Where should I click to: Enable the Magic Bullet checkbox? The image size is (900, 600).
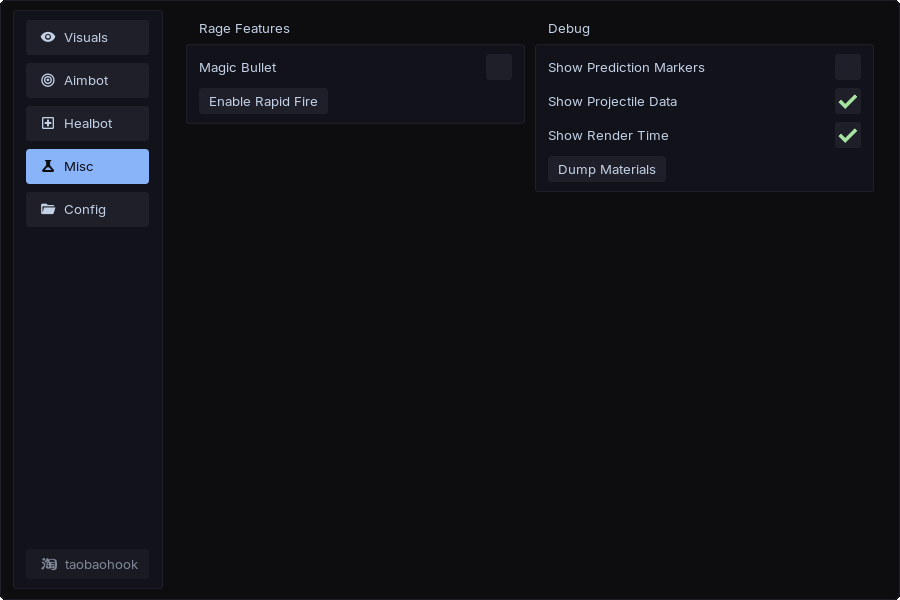[x=499, y=67]
